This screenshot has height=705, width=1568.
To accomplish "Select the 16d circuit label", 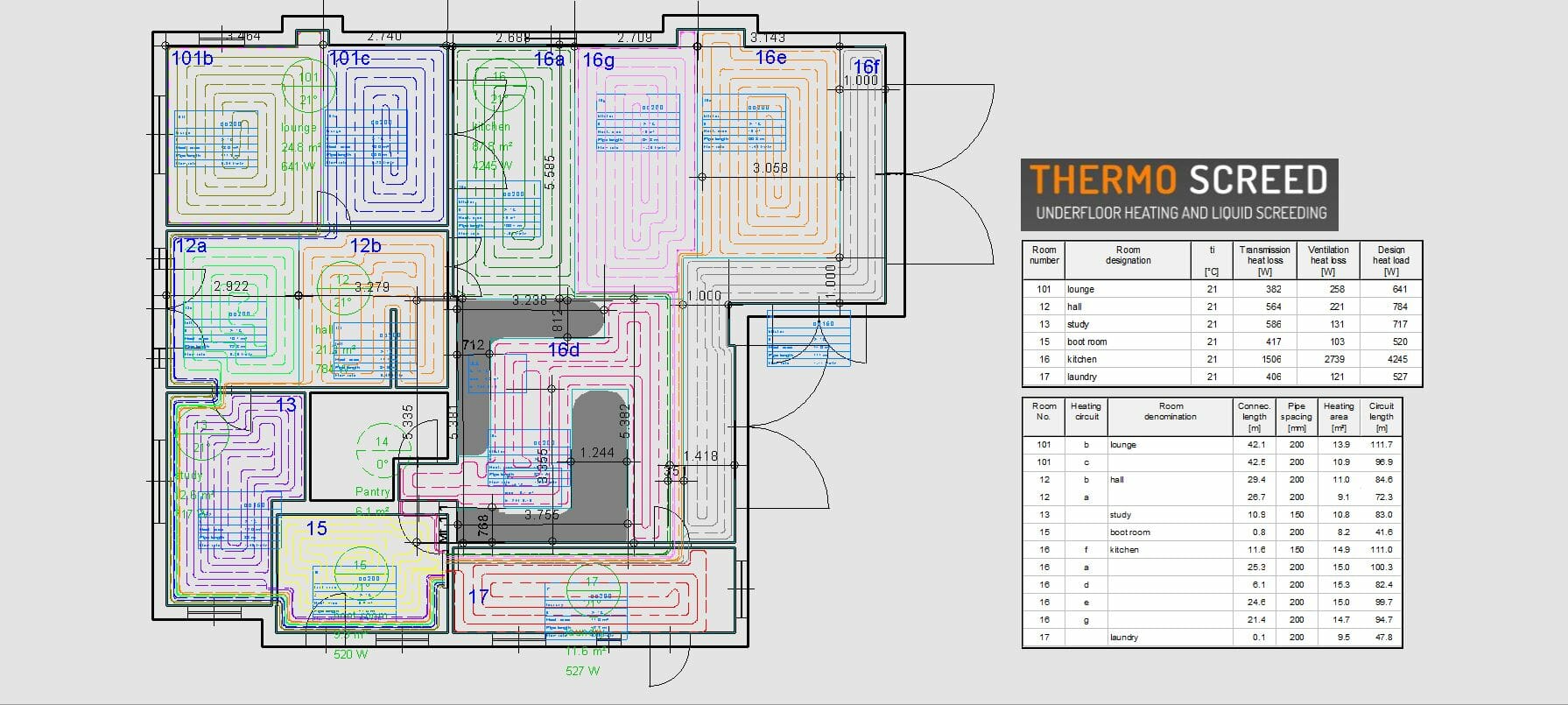I will pos(563,350).
